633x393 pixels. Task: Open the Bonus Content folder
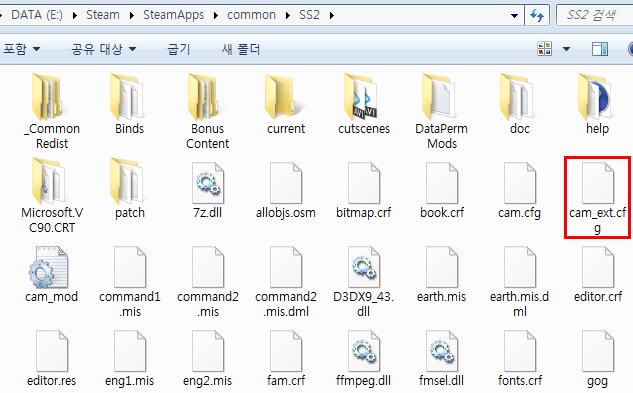coord(207,111)
